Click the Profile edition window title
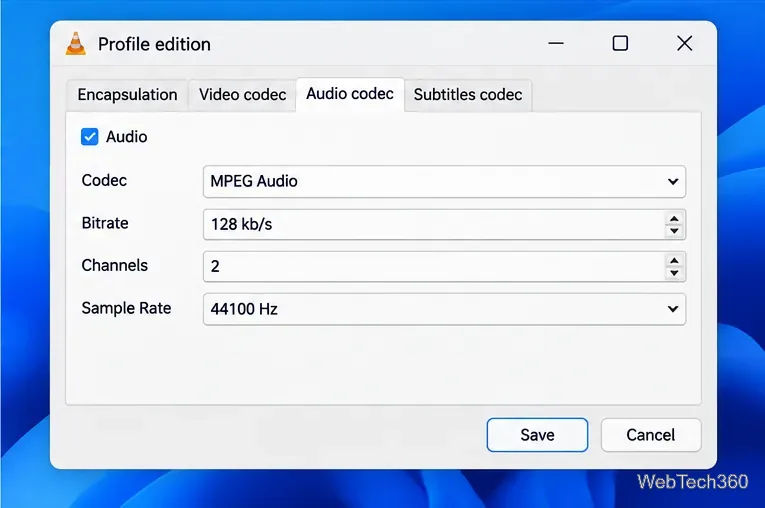 [x=154, y=44]
